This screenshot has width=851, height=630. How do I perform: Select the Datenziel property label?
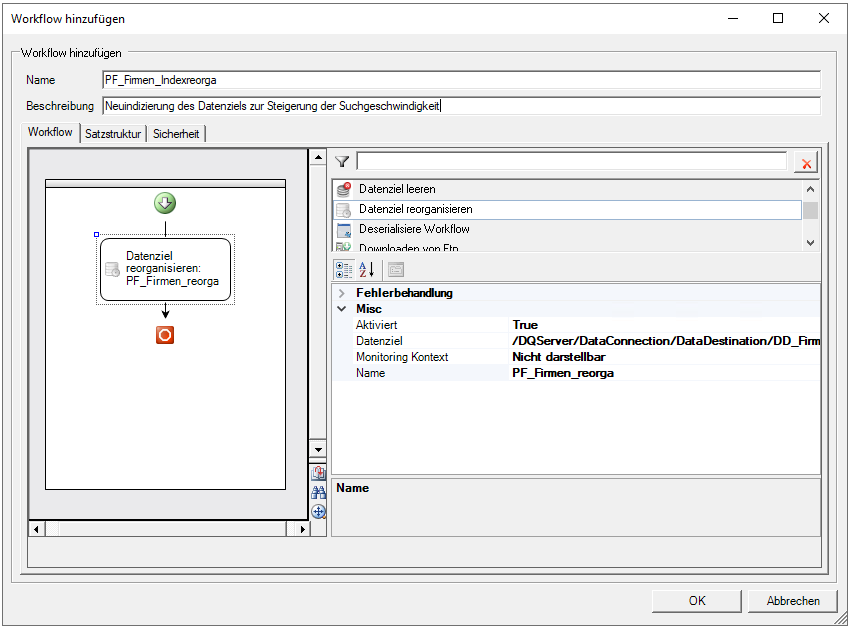(379, 341)
